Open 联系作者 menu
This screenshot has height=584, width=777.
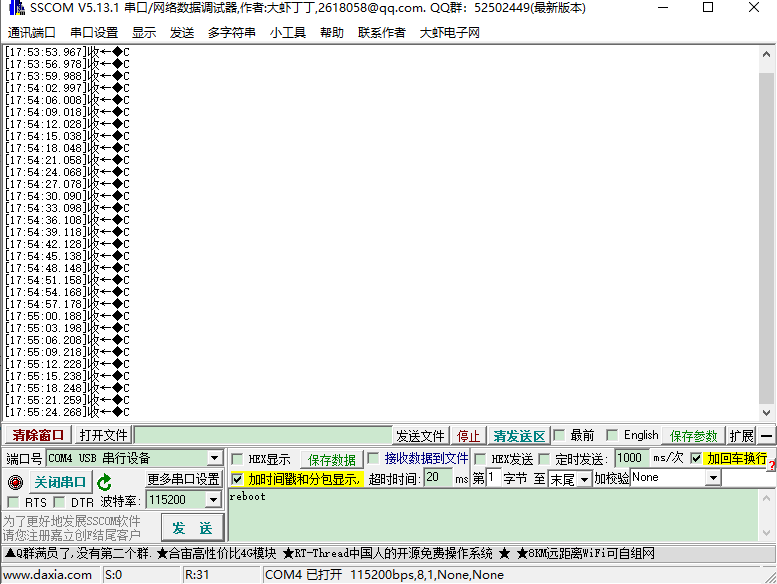[382, 33]
